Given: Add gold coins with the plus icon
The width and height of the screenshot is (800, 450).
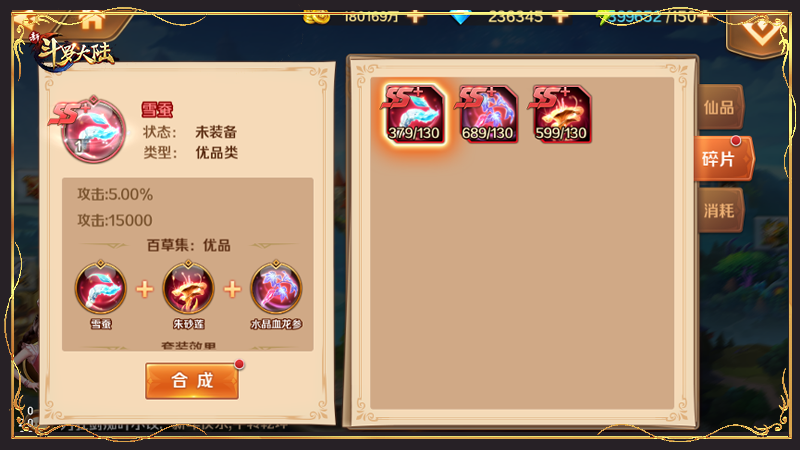Looking at the screenshot, I should (416, 17).
